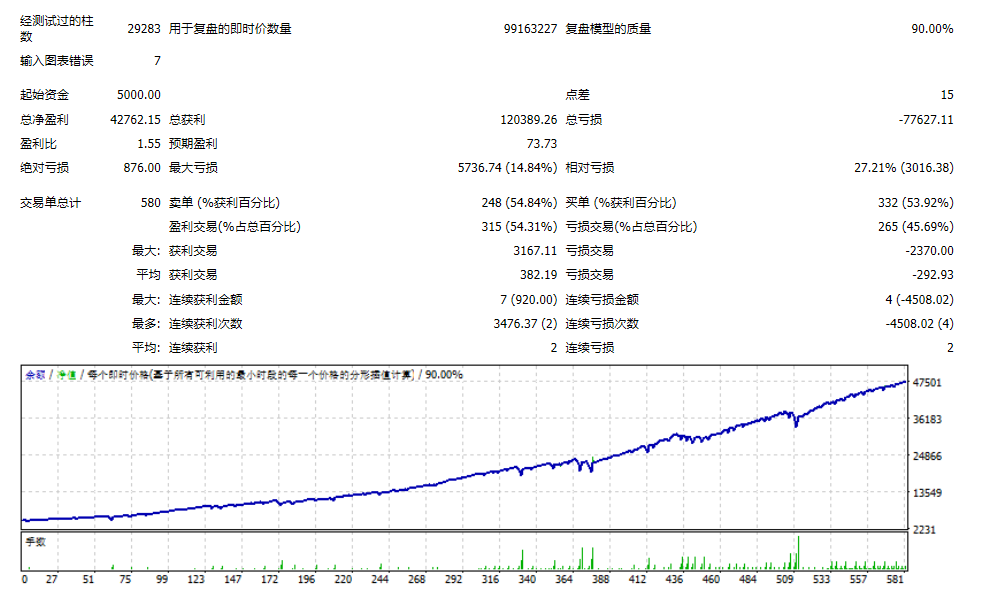Click x-axis label 412

(x=638, y=579)
